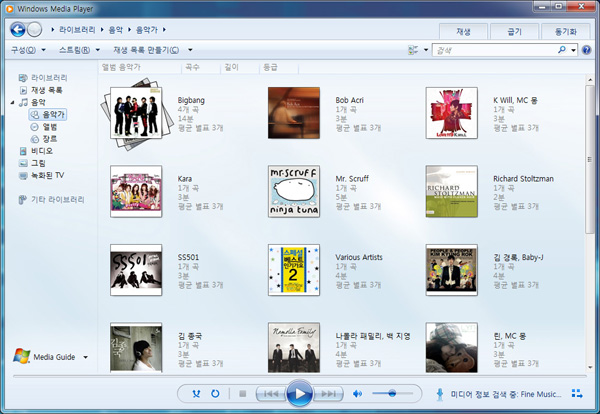Screen dimensions: 600x414
Task: Click the Forward navigation button
Action: coord(34,29)
